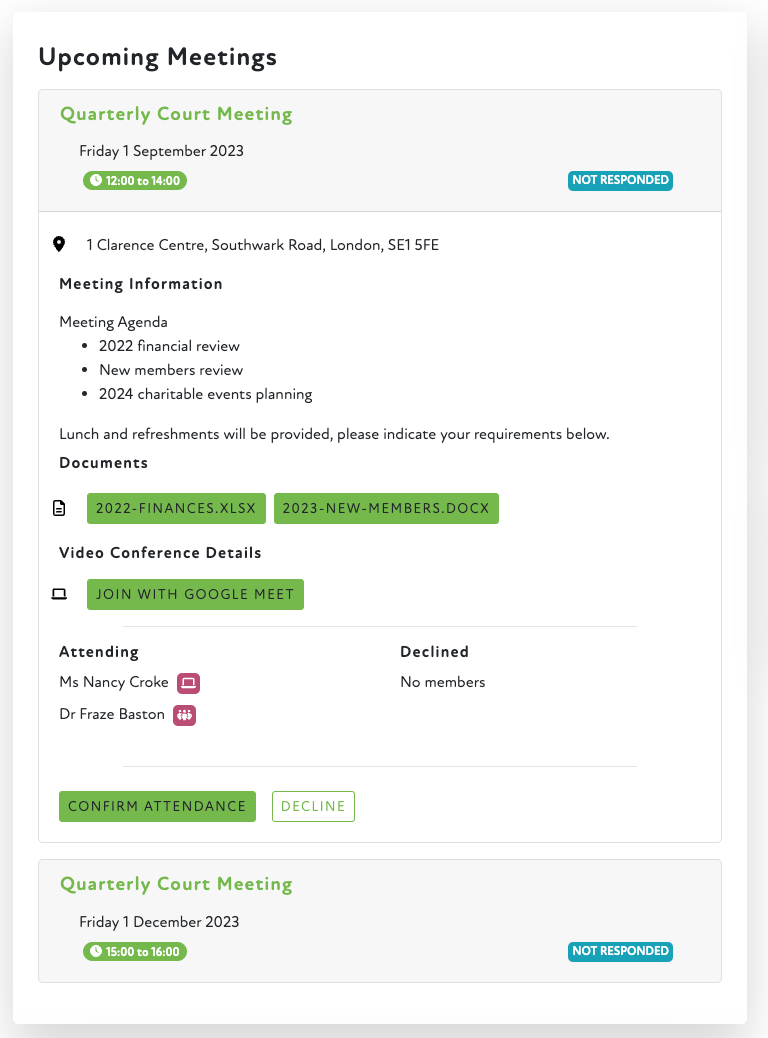Click the clock icon in 12:00 badge
This screenshot has width=768, height=1038.
pos(96,181)
